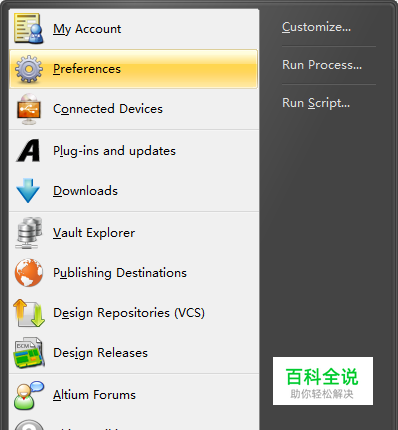Choose Plug-ins and updates
Viewport: 398px width, 430px height.
134,151
